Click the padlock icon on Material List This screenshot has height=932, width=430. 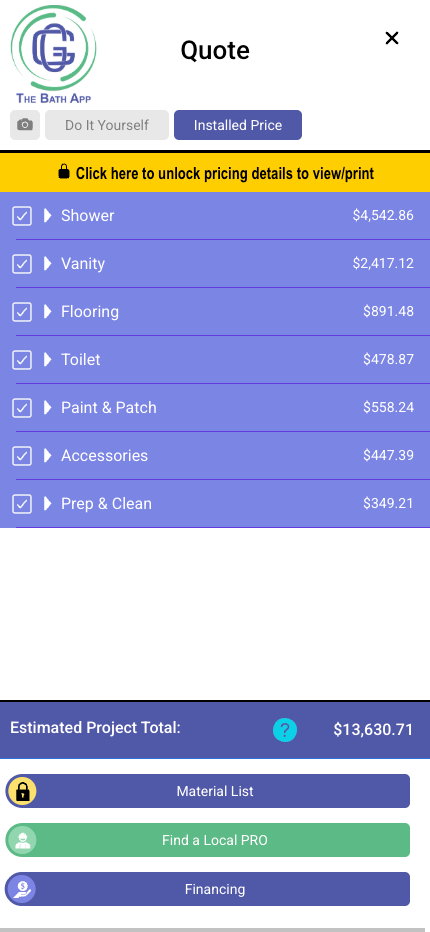(x=22, y=791)
